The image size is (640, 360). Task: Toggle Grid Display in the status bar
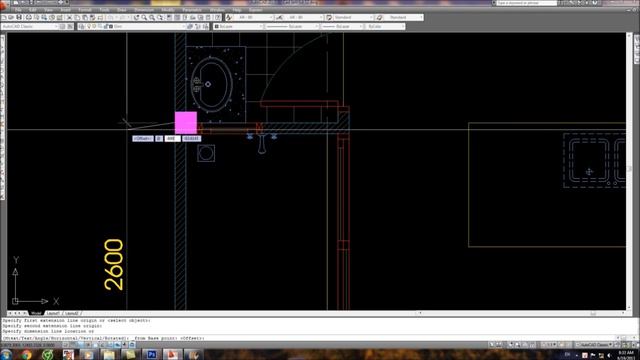(72, 345)
